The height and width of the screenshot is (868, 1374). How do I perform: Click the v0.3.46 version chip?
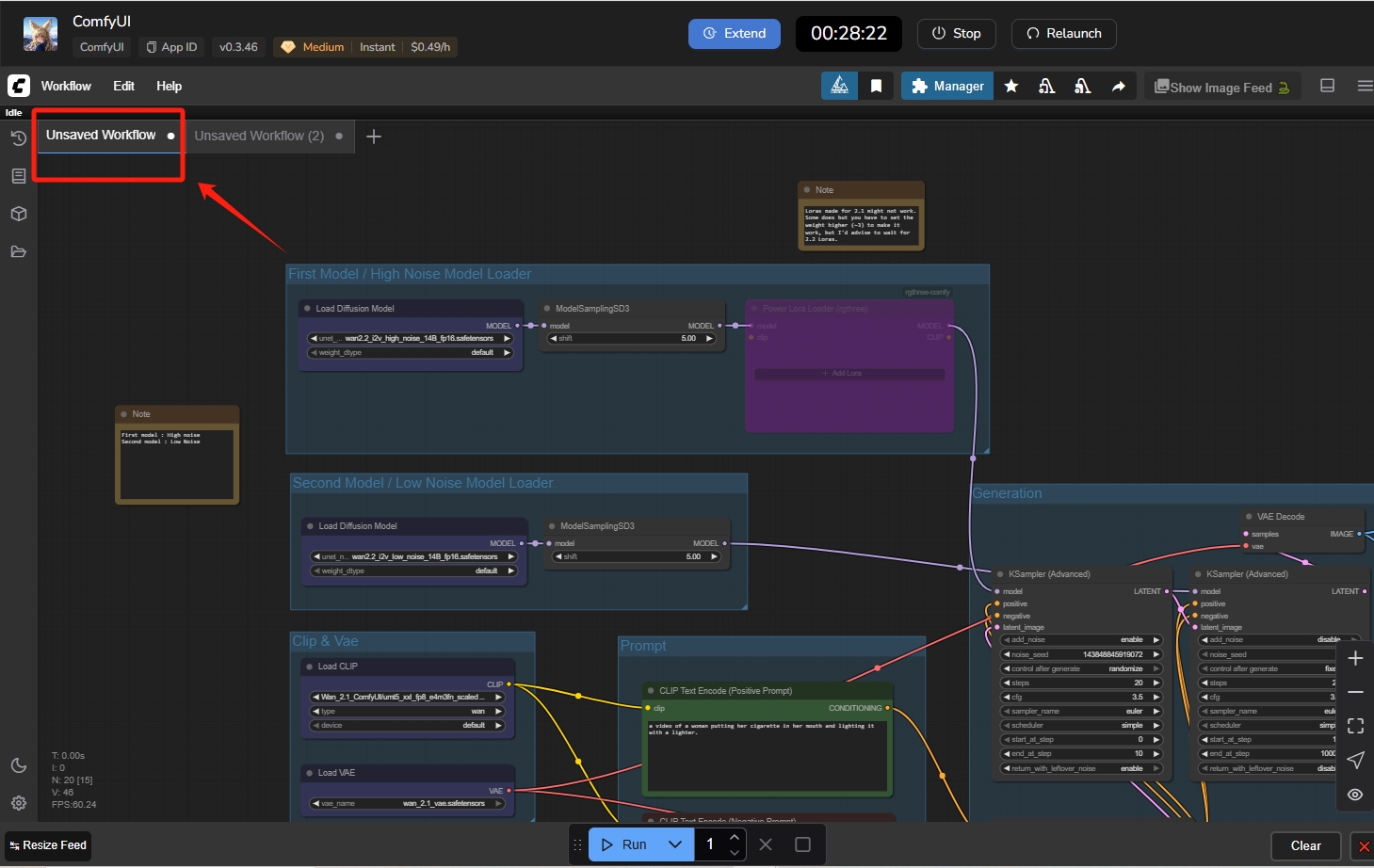238,47
